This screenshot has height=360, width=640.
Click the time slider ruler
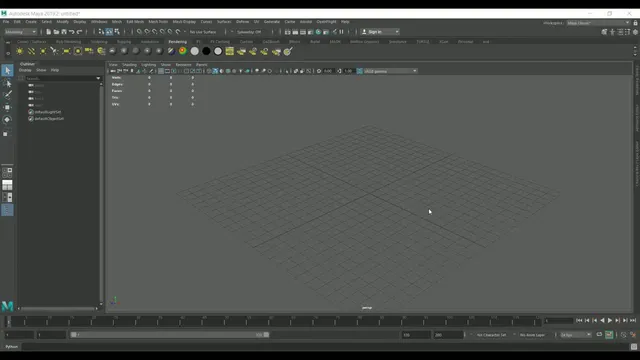[273, 321]
